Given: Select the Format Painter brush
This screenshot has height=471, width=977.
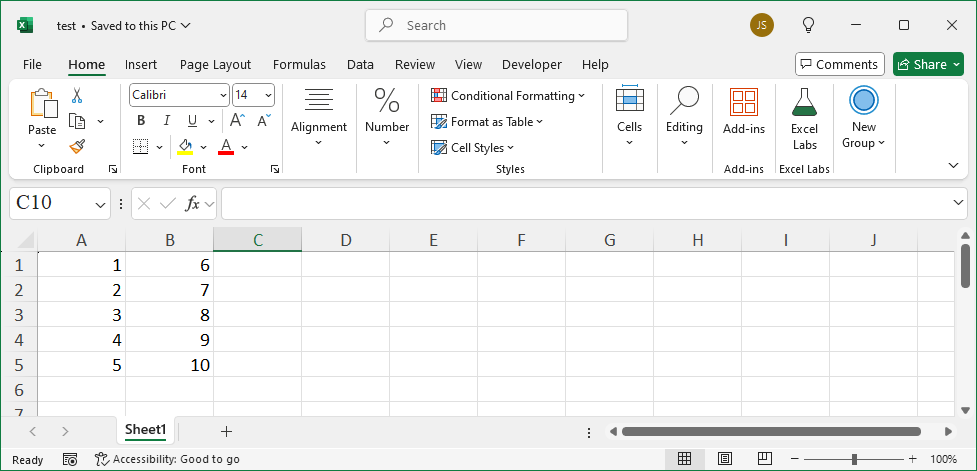Looking at the screenshot, I should coord(77,146).
